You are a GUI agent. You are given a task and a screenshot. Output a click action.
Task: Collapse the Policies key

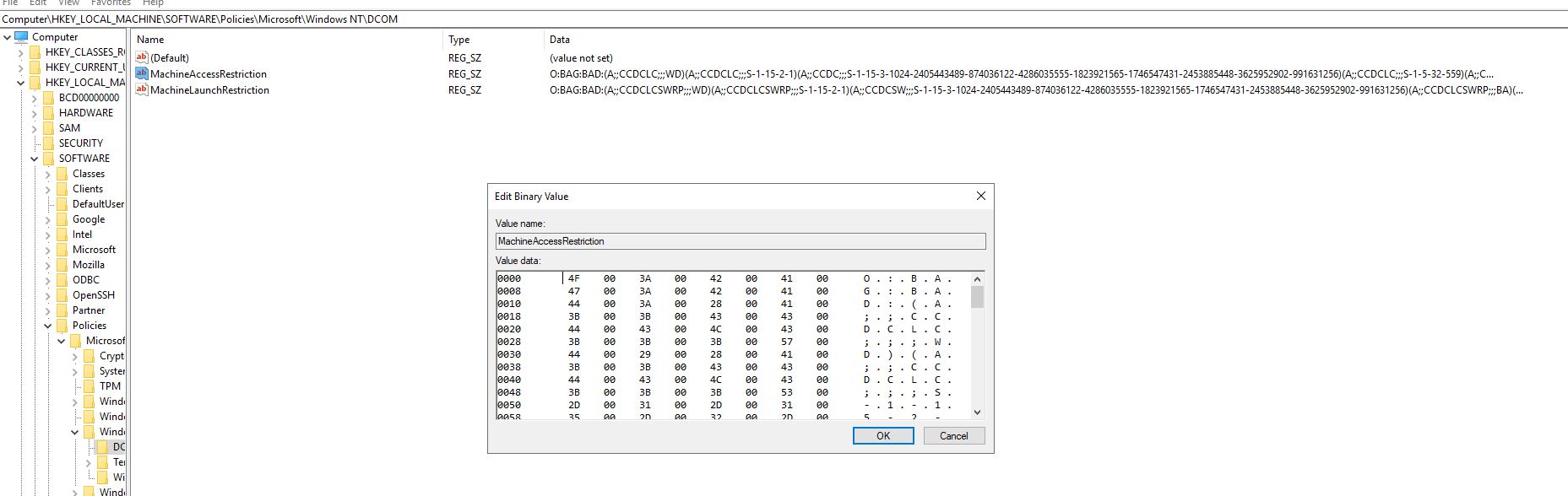tap(47, 325)
